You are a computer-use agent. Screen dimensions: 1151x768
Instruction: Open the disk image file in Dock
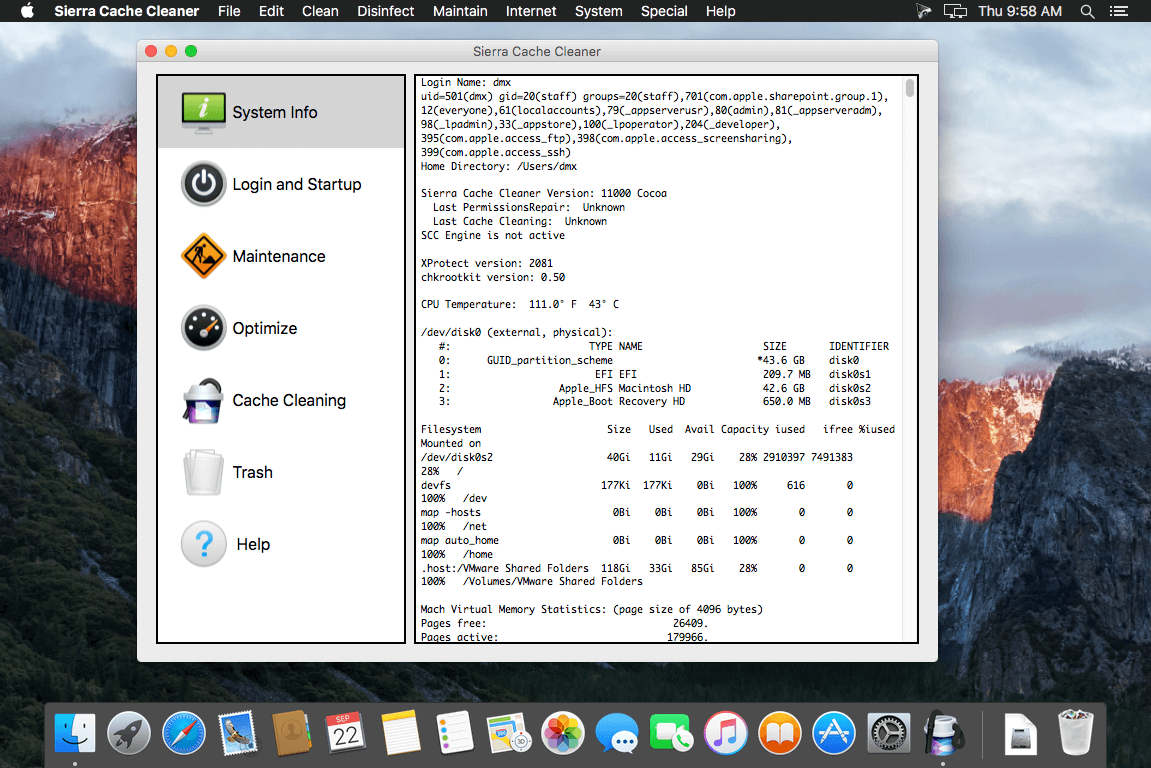1020,733
